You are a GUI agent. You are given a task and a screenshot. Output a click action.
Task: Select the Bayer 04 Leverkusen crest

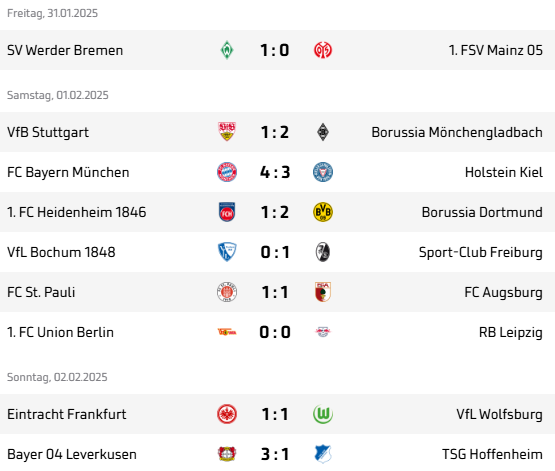[227, 454]
